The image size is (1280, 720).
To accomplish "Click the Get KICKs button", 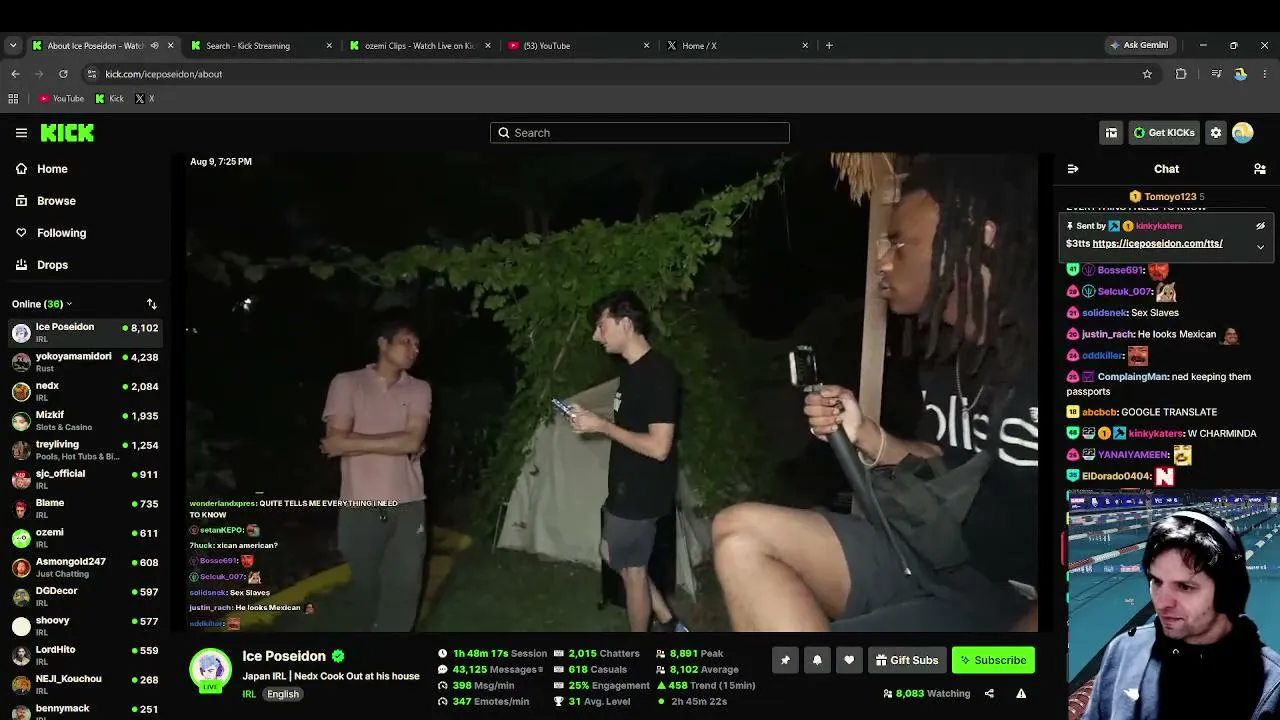I will 1164,132.
